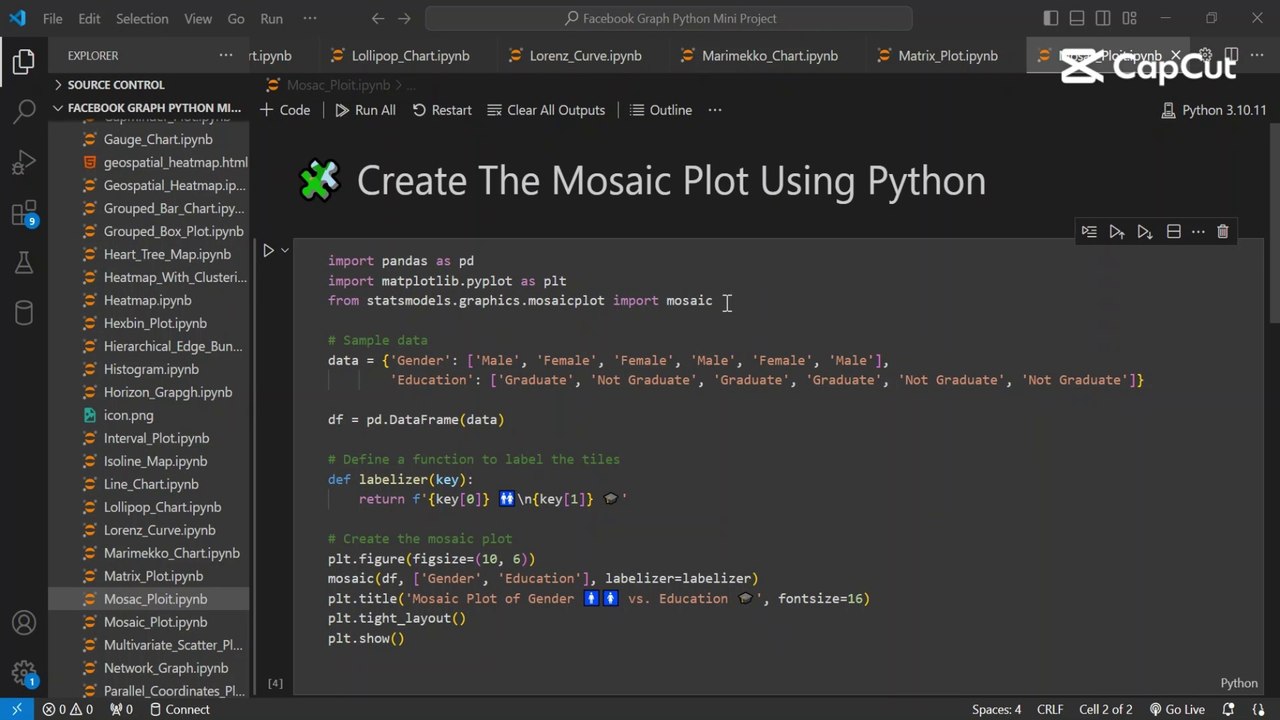Switch to the Lorenz_Curve.ipynb tab
The height and width of the screenshot is (720, 1280).
(x=575, y=56)
